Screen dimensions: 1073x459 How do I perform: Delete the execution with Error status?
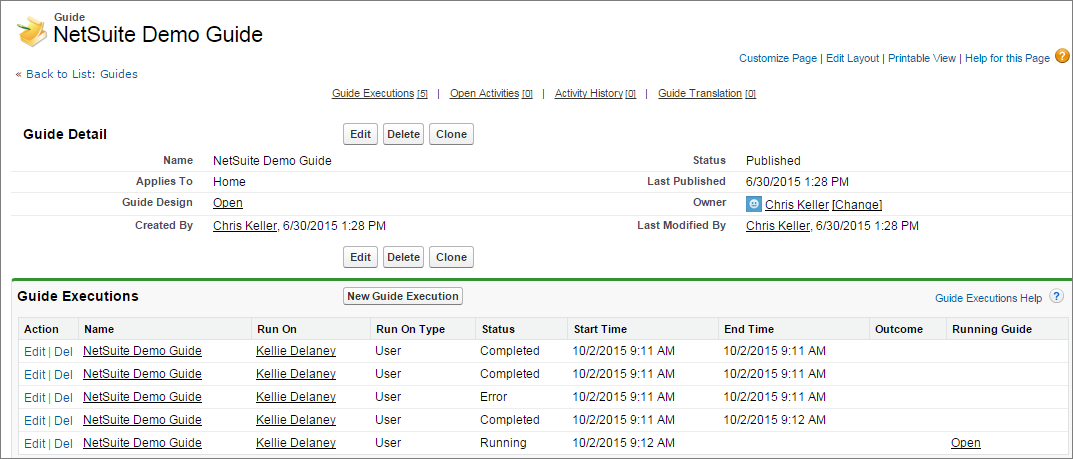pyautogui.click(x=64, y=397)
